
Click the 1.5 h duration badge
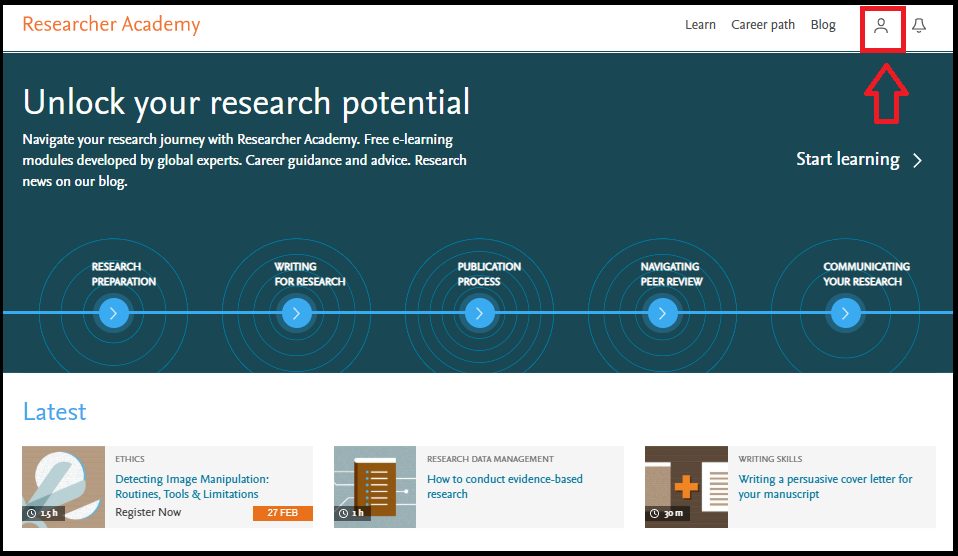(43, 513)
